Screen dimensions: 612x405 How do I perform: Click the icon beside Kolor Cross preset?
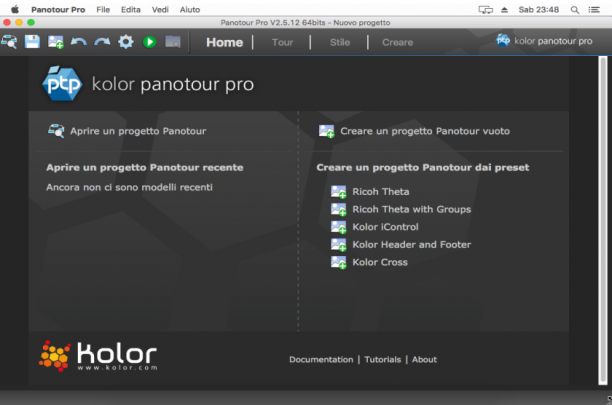(x=338, y=262)
